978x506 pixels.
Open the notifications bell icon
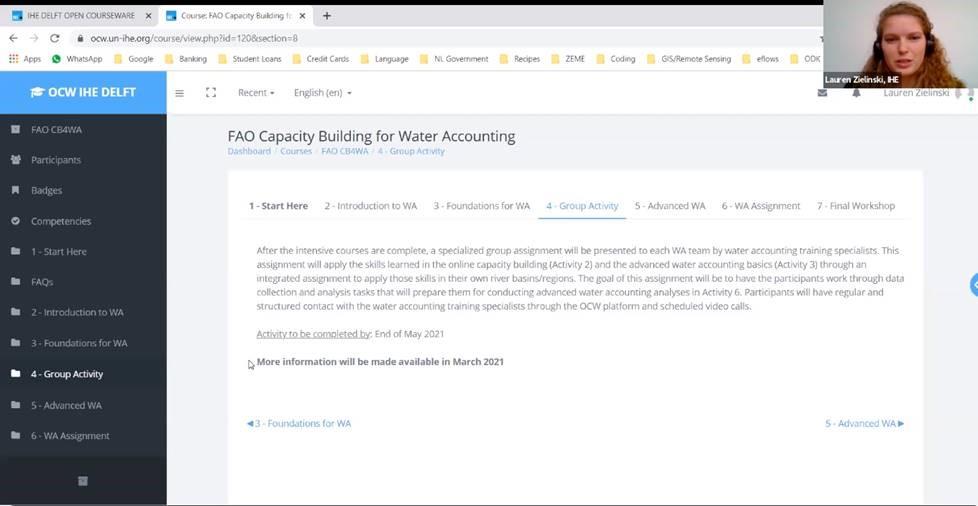(856, 93)
